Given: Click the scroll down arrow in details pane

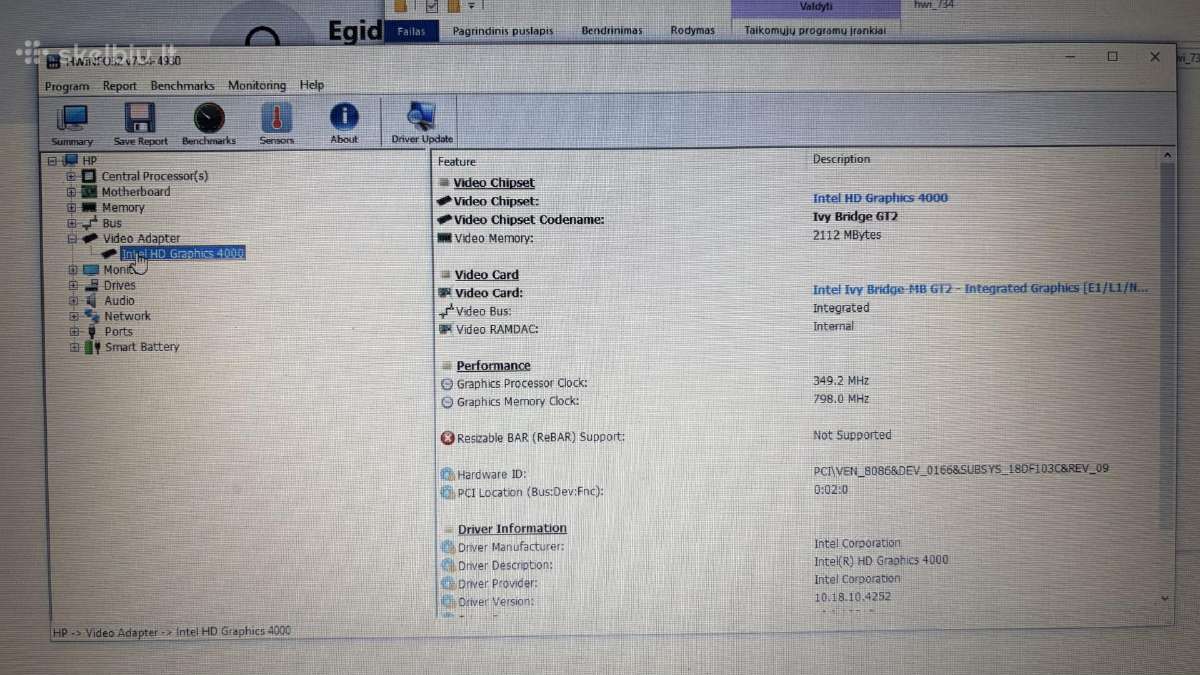Looking at the screenshot, I should coord(1166,597).
